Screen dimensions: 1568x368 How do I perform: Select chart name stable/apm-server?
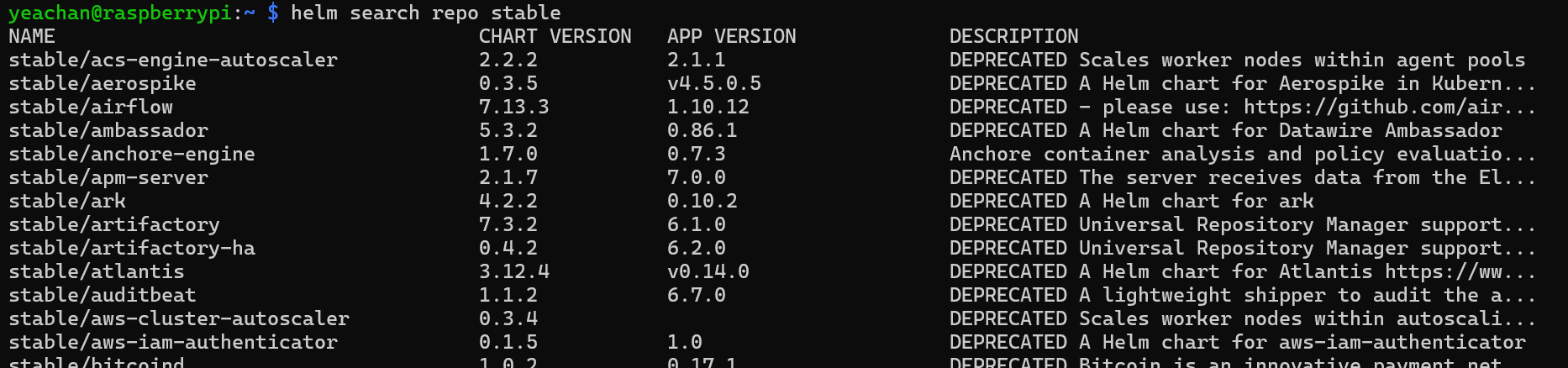tap(108, 177)
